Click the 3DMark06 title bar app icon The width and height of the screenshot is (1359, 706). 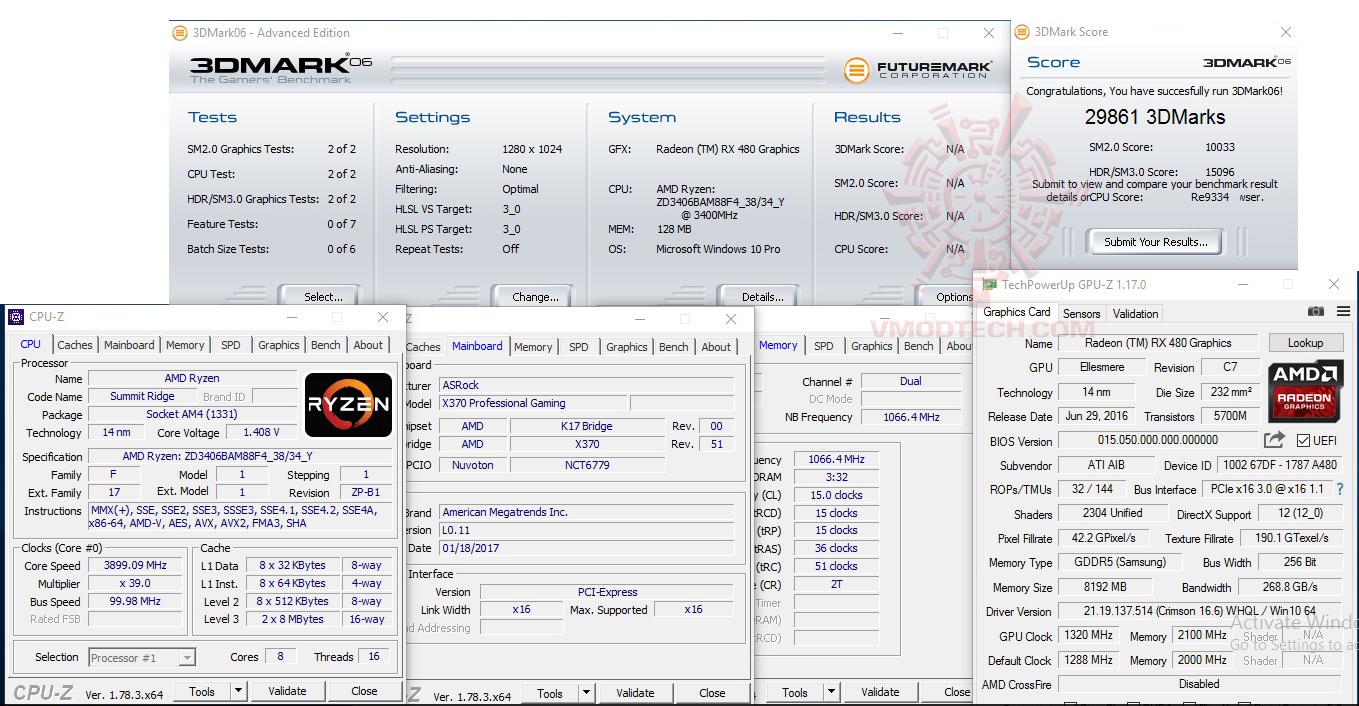tap(180, 33)
